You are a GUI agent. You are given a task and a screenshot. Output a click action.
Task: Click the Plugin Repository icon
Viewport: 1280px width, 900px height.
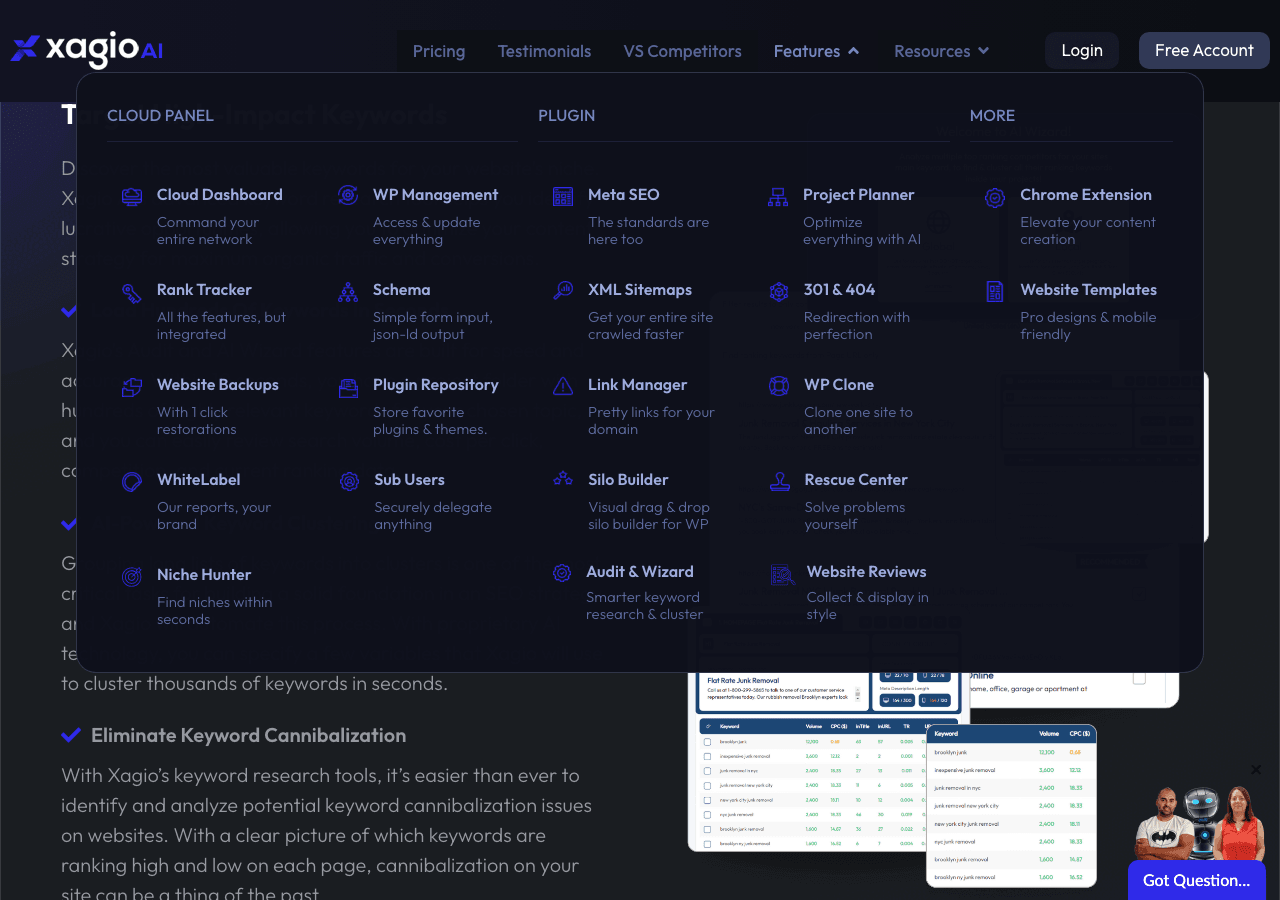pyautogui.click(x=348, y=387)
